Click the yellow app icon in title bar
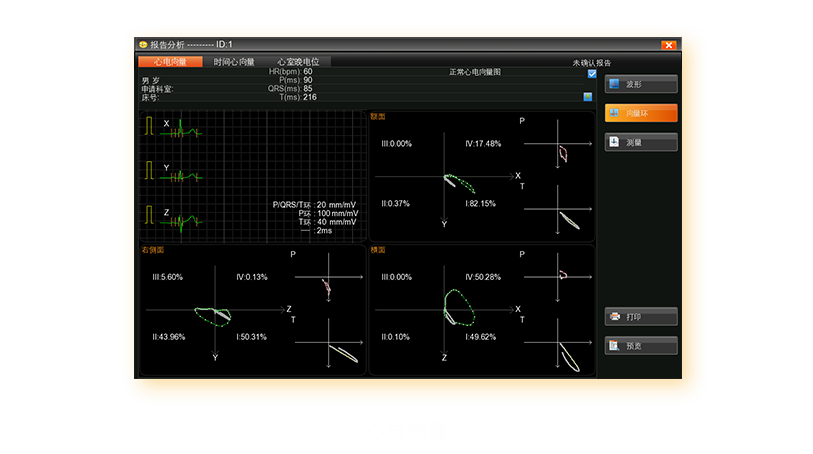Image resolution: width=813 pixels, height=454 pixels. point(143,45)
